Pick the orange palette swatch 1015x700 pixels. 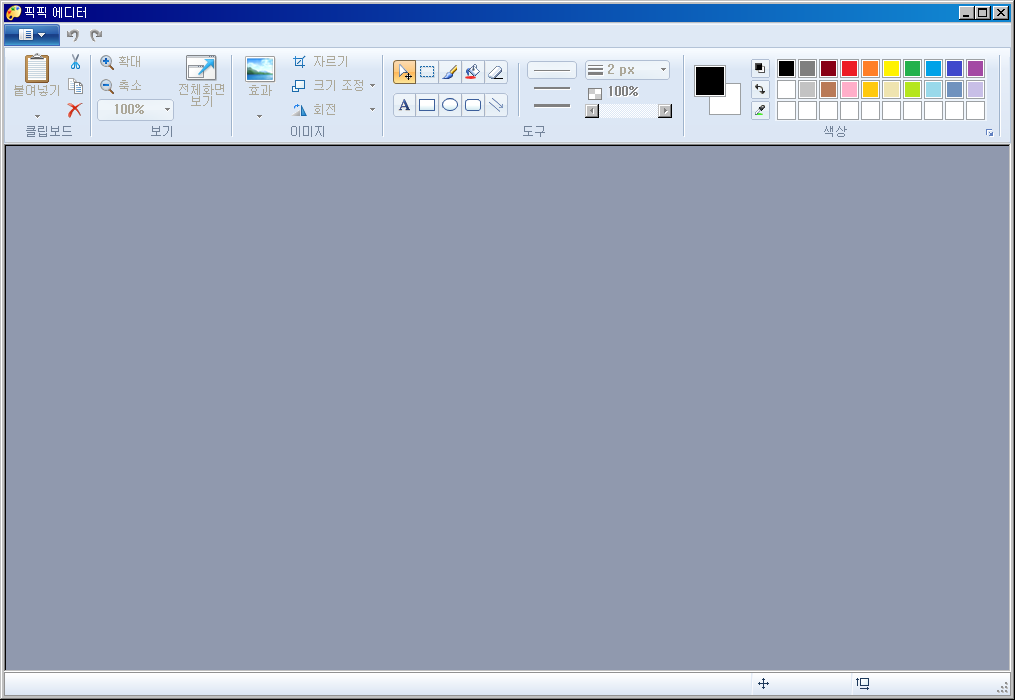tap(870, 68)
